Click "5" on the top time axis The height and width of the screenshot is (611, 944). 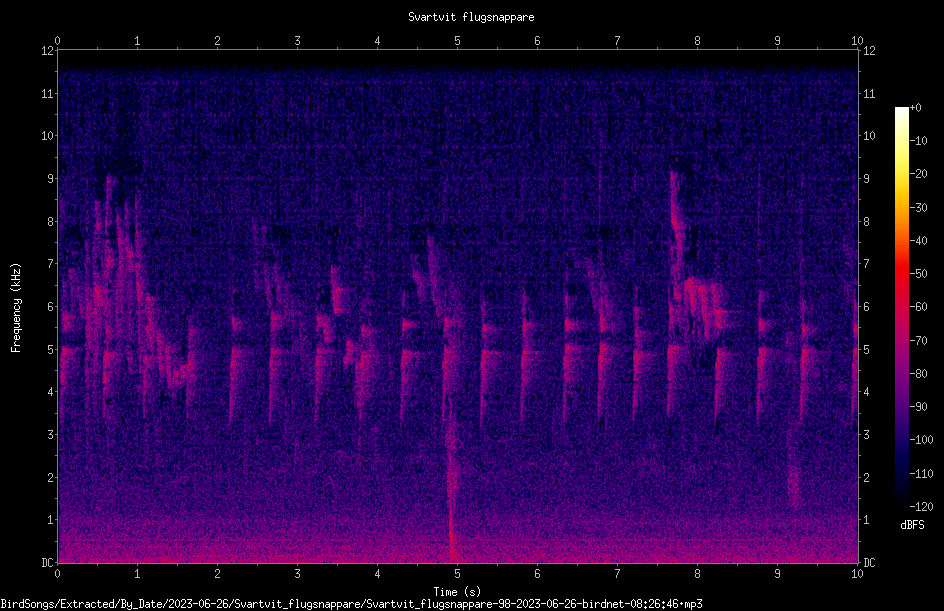(458, 41)
